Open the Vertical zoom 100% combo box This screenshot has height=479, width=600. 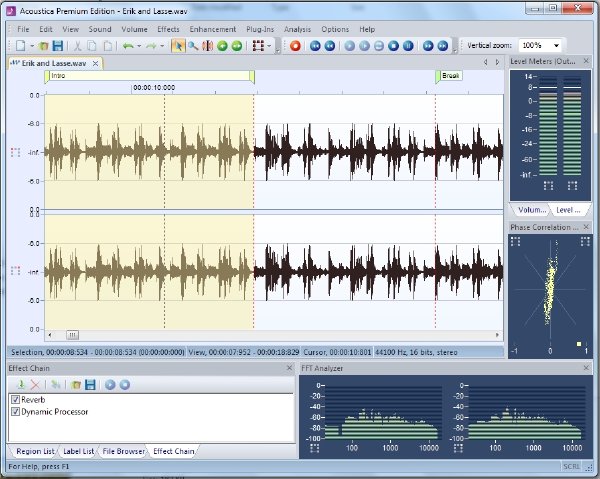(540, 46)
